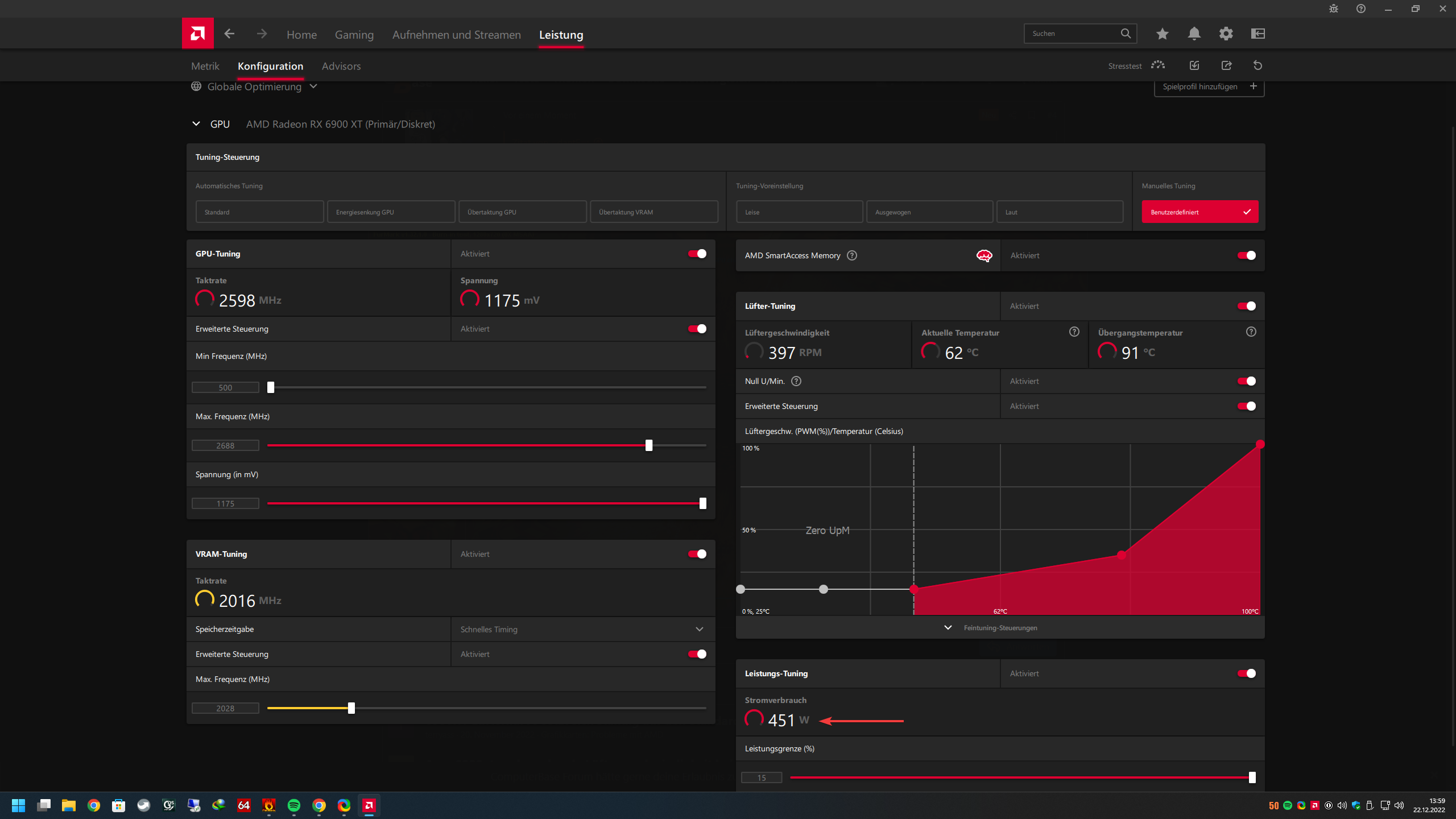
Task: Click the AMD logo home icon
Action: click(x=197, y=34)
